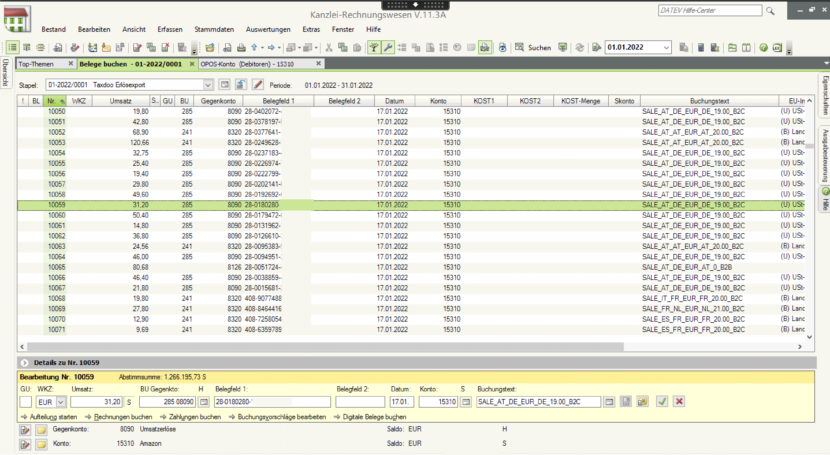
Task: Click the scroll down arrow of table
Action: pyautogui.click(x=809, y=337)
